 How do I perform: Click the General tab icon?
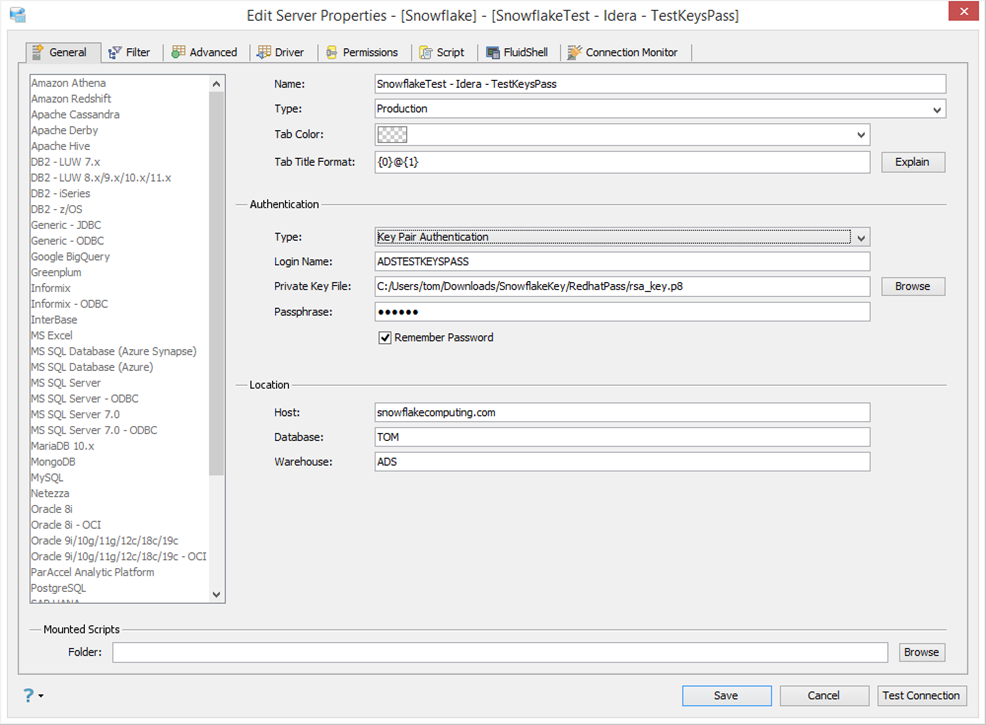pos(38,52)
